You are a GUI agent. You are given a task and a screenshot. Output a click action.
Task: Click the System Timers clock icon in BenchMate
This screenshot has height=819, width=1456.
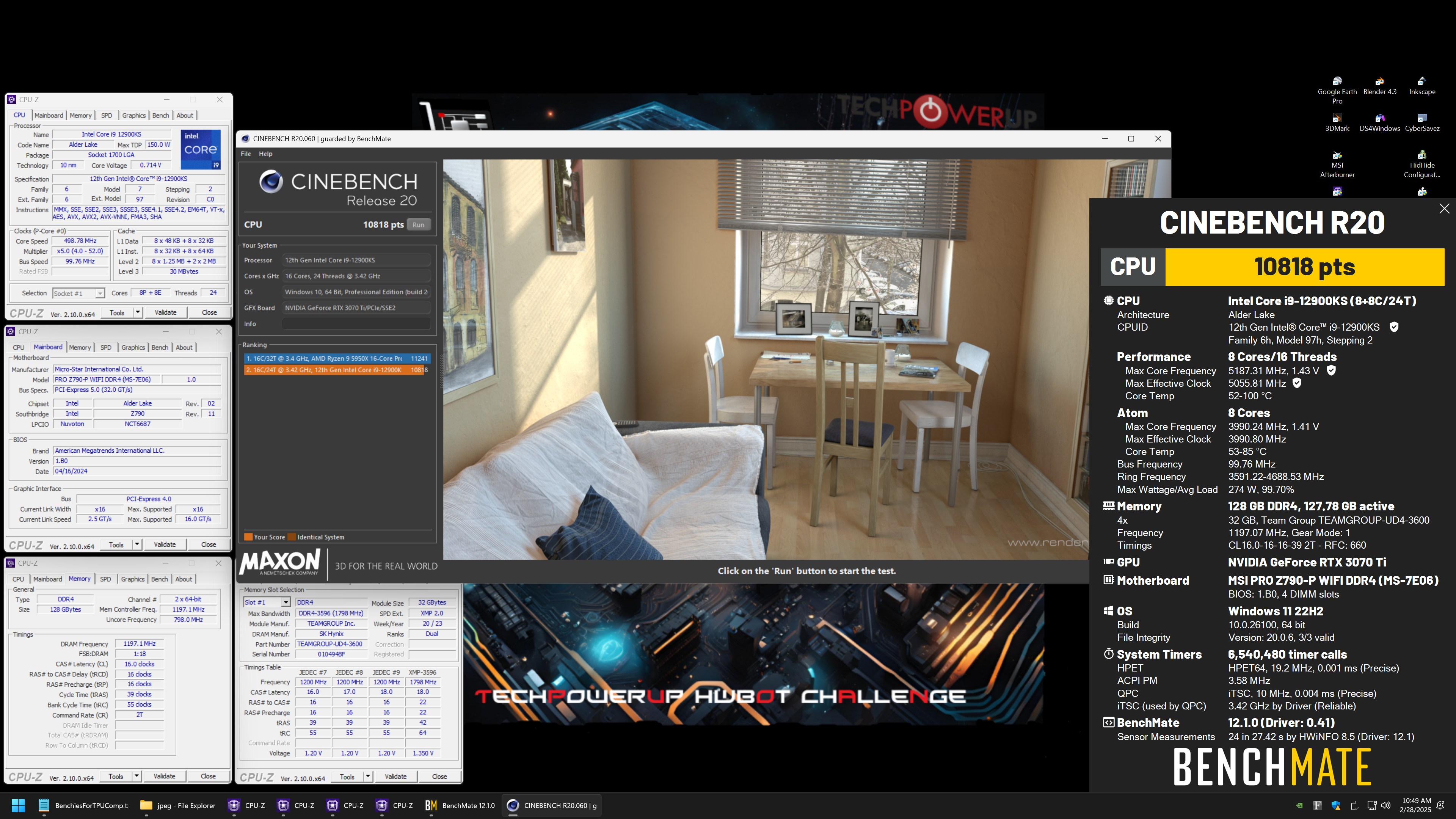[1108, 654]
